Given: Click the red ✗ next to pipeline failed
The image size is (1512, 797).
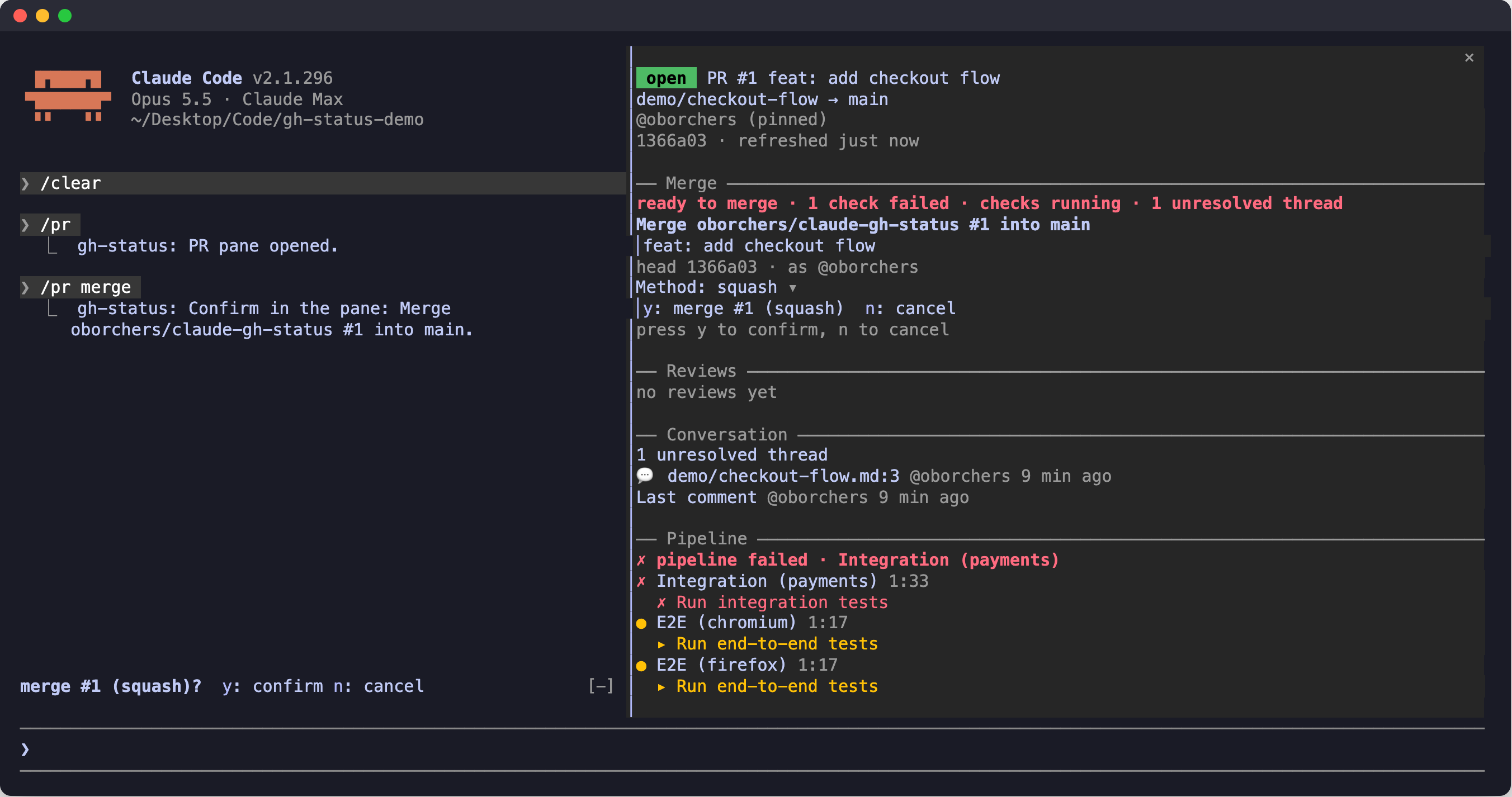Looking at the screenshot, I should click(641, 560).
